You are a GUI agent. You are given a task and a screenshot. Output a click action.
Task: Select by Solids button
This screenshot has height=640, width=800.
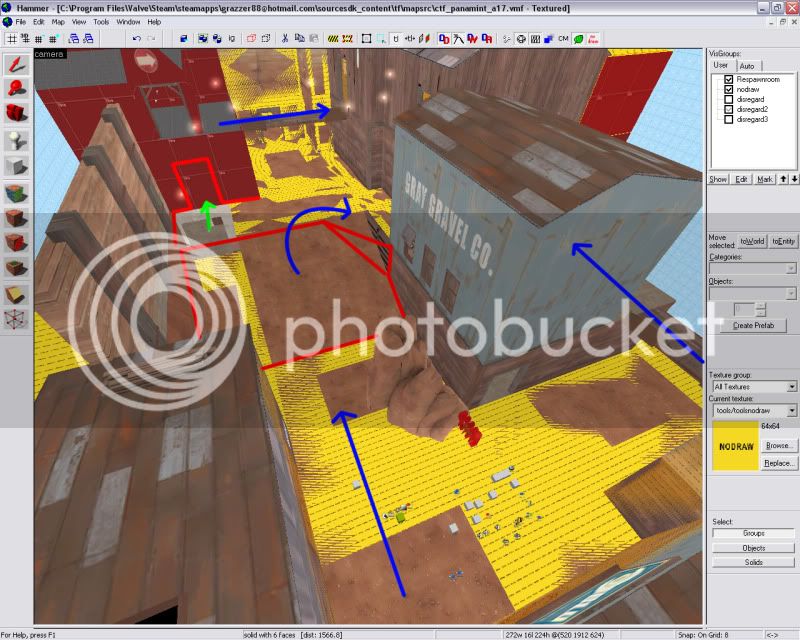coord(754,562)
